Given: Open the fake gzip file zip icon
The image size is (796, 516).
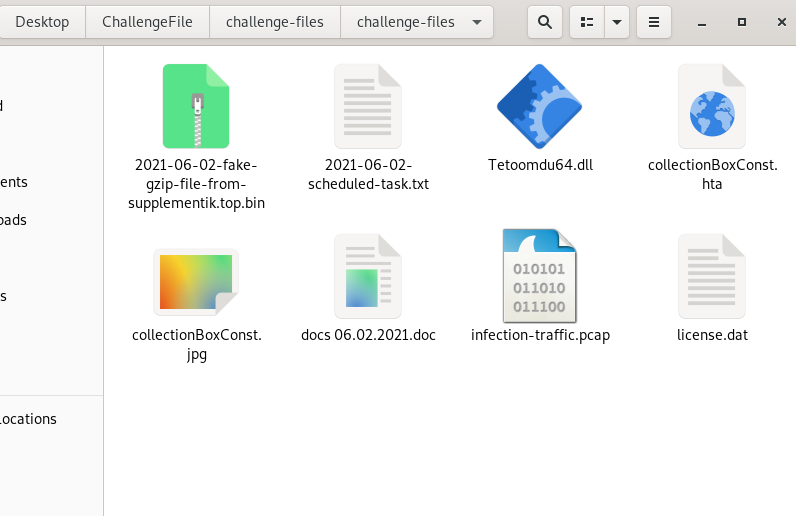Looking at the screenshot, I should (196, 106).
